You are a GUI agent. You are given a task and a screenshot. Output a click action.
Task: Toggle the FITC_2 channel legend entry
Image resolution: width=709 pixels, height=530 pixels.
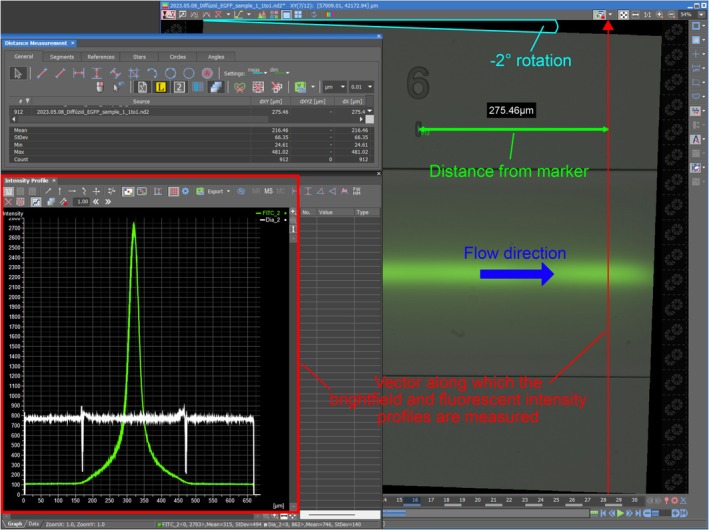(271, 213)
